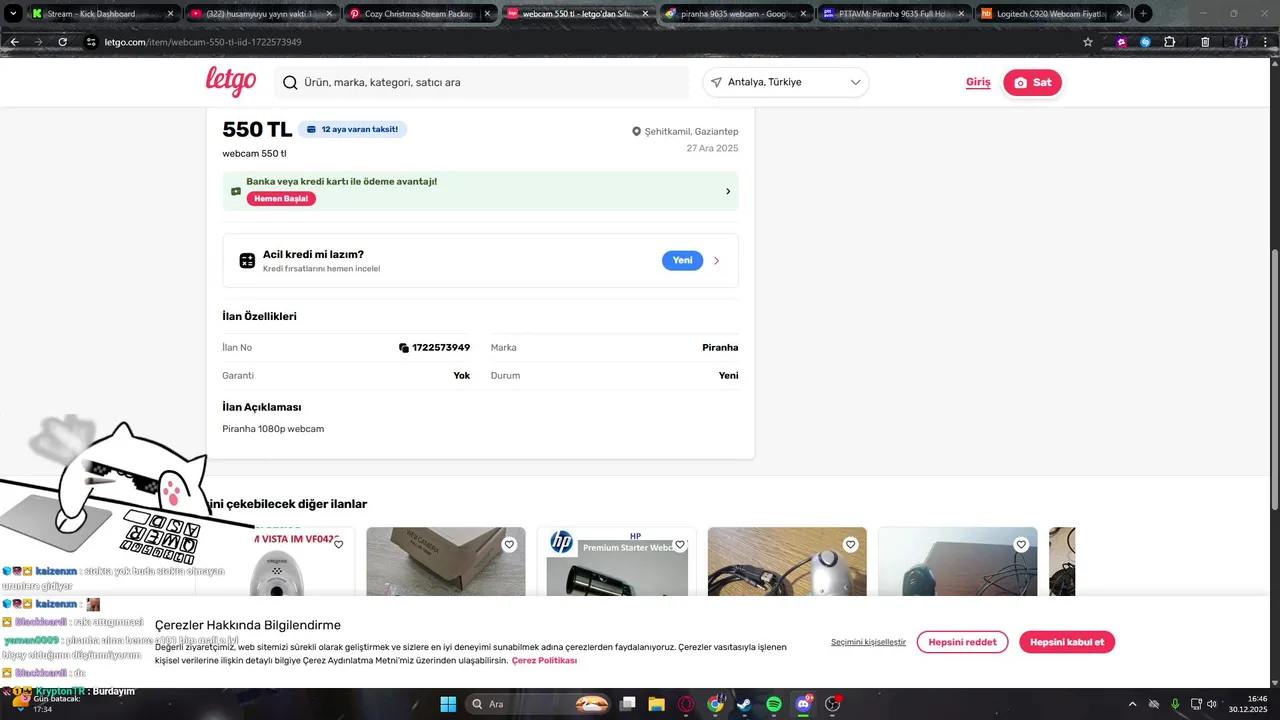Switch to the husamyuyu YouTube tab
This screenshot has height=720, width=1280.
click(x=261, y=14)
